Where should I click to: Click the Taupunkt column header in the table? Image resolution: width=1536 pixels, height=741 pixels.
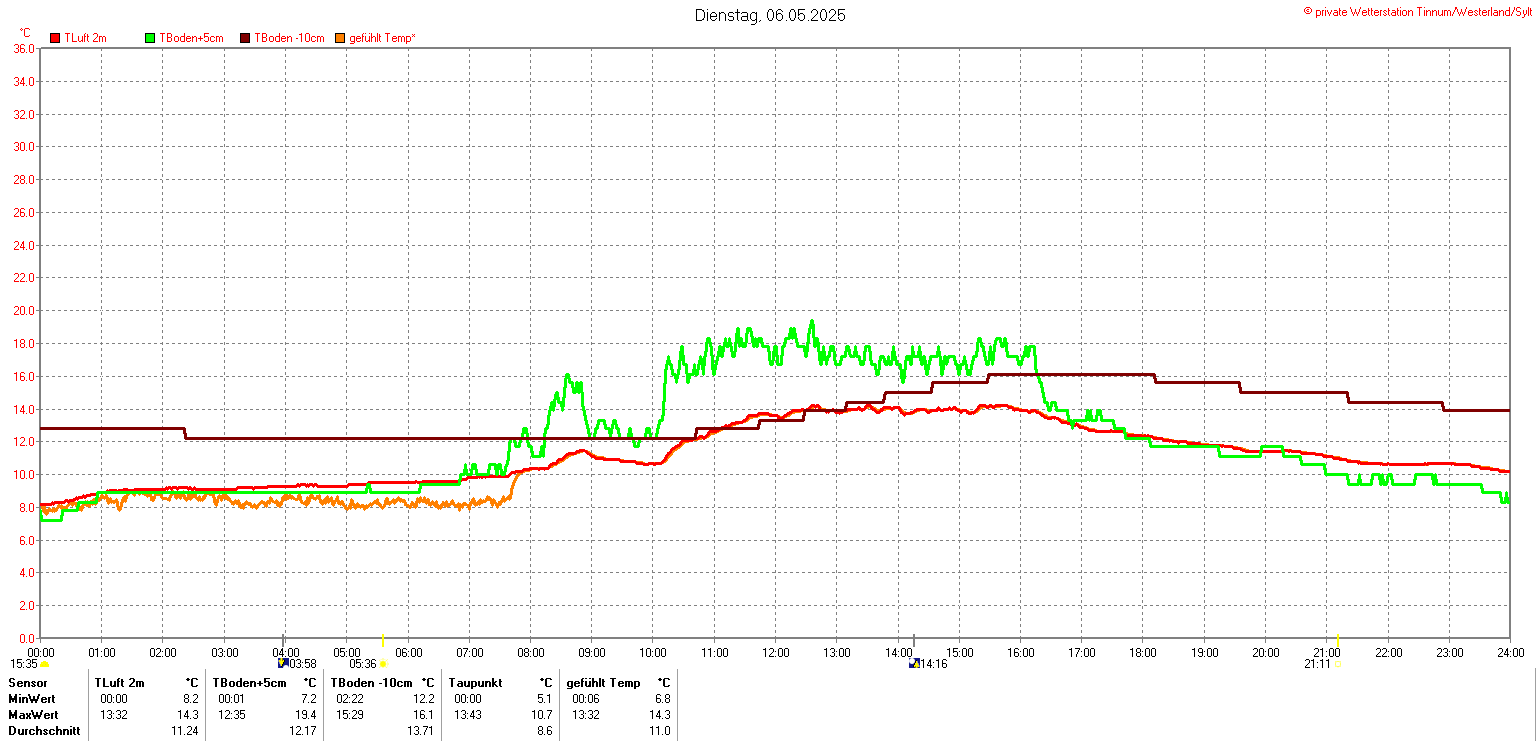pyautogui.click(x=474, y=683)
